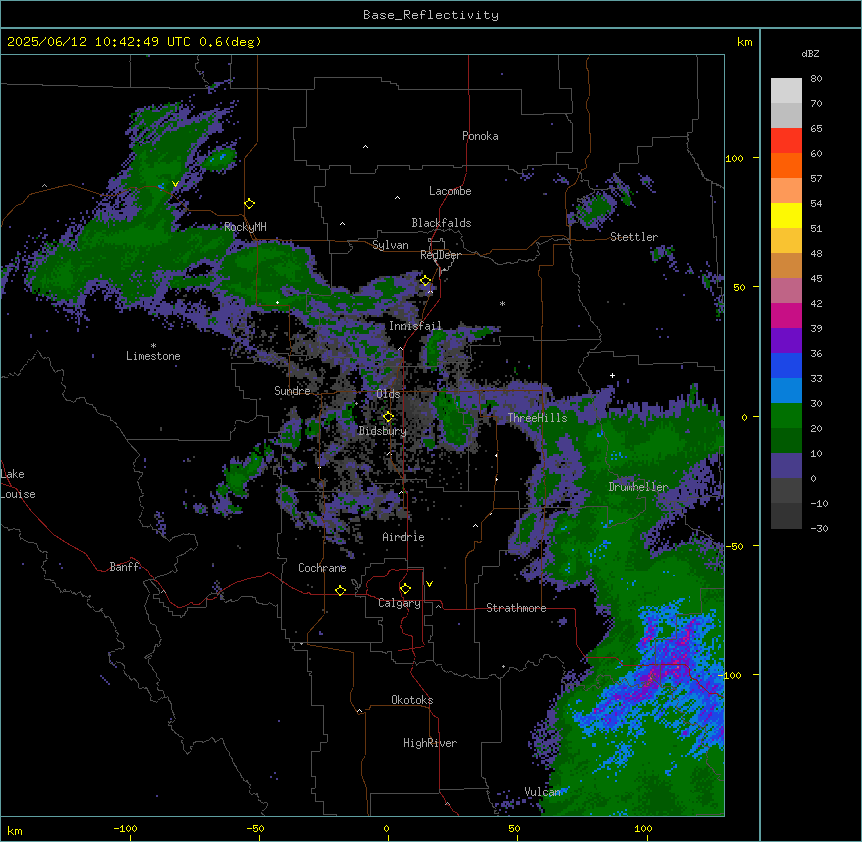Select the blue 33-36 dBZ legend swatch
The image size is (862, 842).
point(786,366)
